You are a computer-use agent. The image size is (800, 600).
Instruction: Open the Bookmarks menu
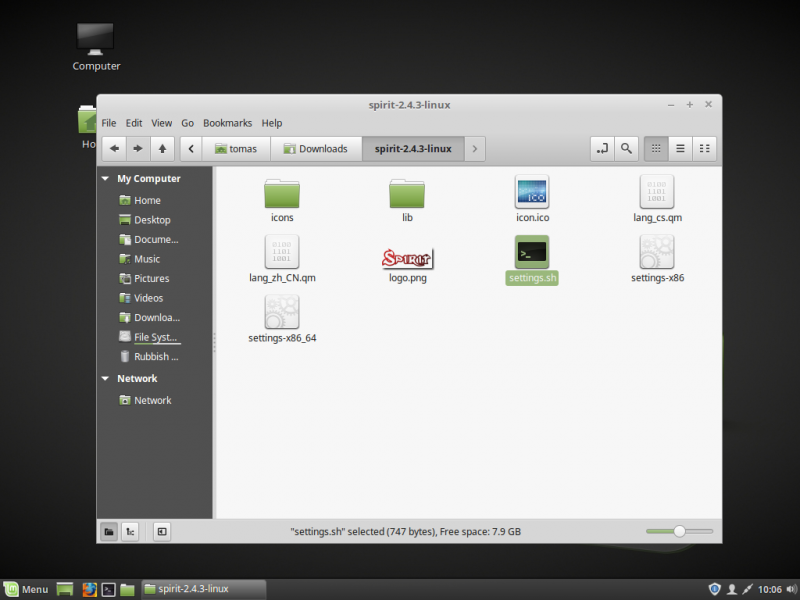[x=227, y=122]
